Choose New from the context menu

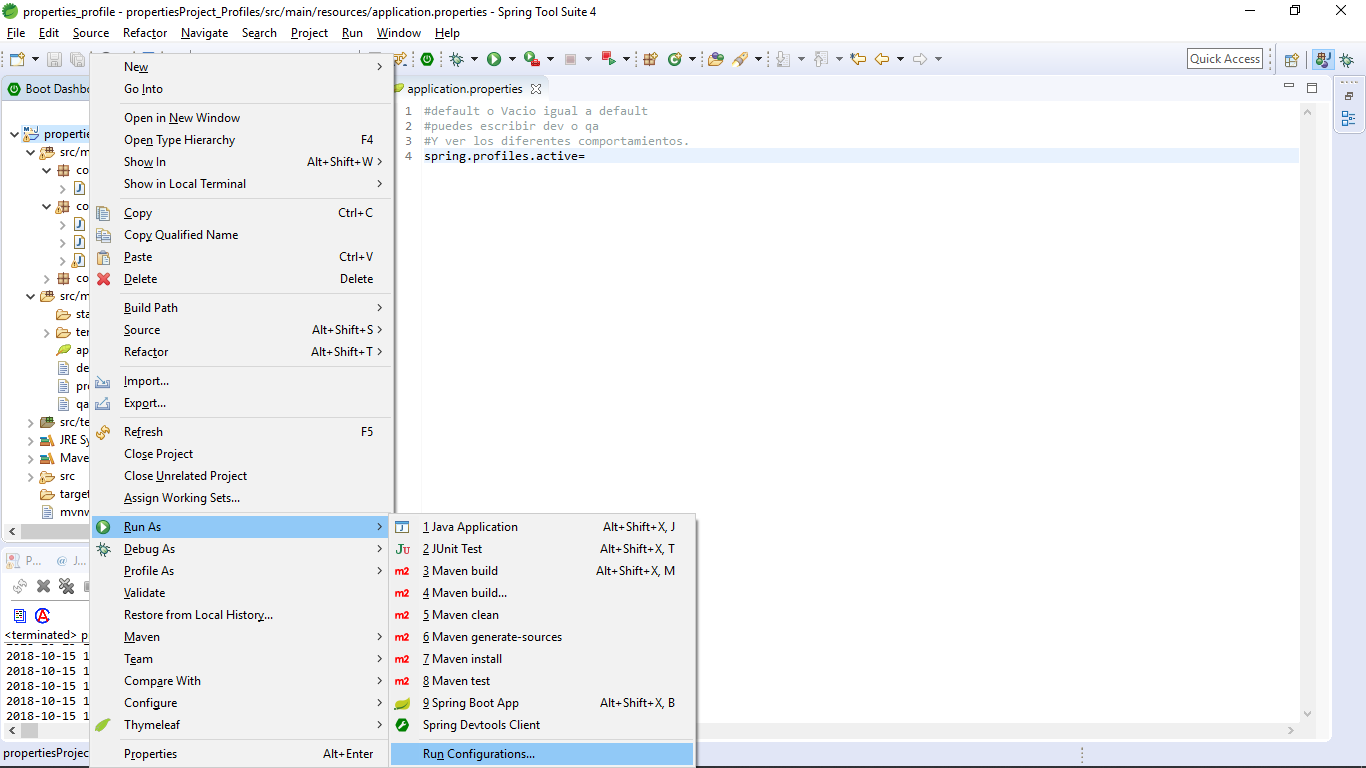click(x=240, y=67)
